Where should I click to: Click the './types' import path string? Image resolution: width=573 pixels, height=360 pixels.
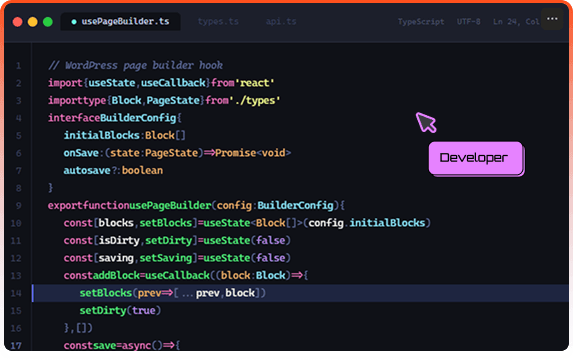255,101
